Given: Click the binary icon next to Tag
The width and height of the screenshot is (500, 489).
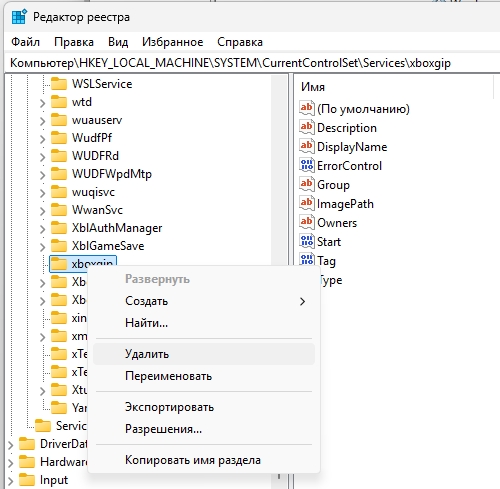Looking at the screenshot, I should pyautogui.click(x=307, y=259).
